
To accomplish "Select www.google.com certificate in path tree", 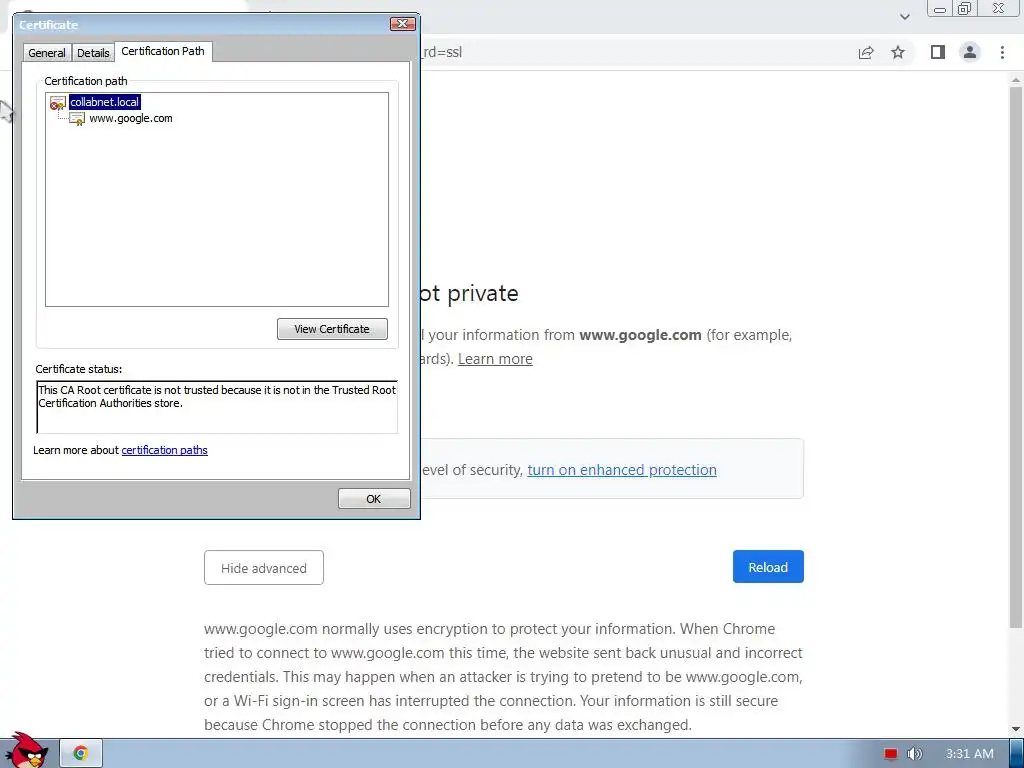I will tap(131, 118).
